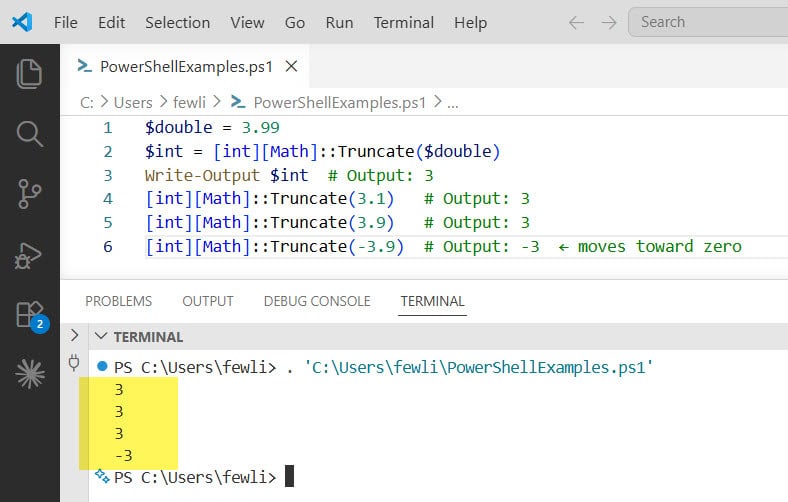Open the Run and Debug view
This screenshot has height=502, width=788.
28,255
